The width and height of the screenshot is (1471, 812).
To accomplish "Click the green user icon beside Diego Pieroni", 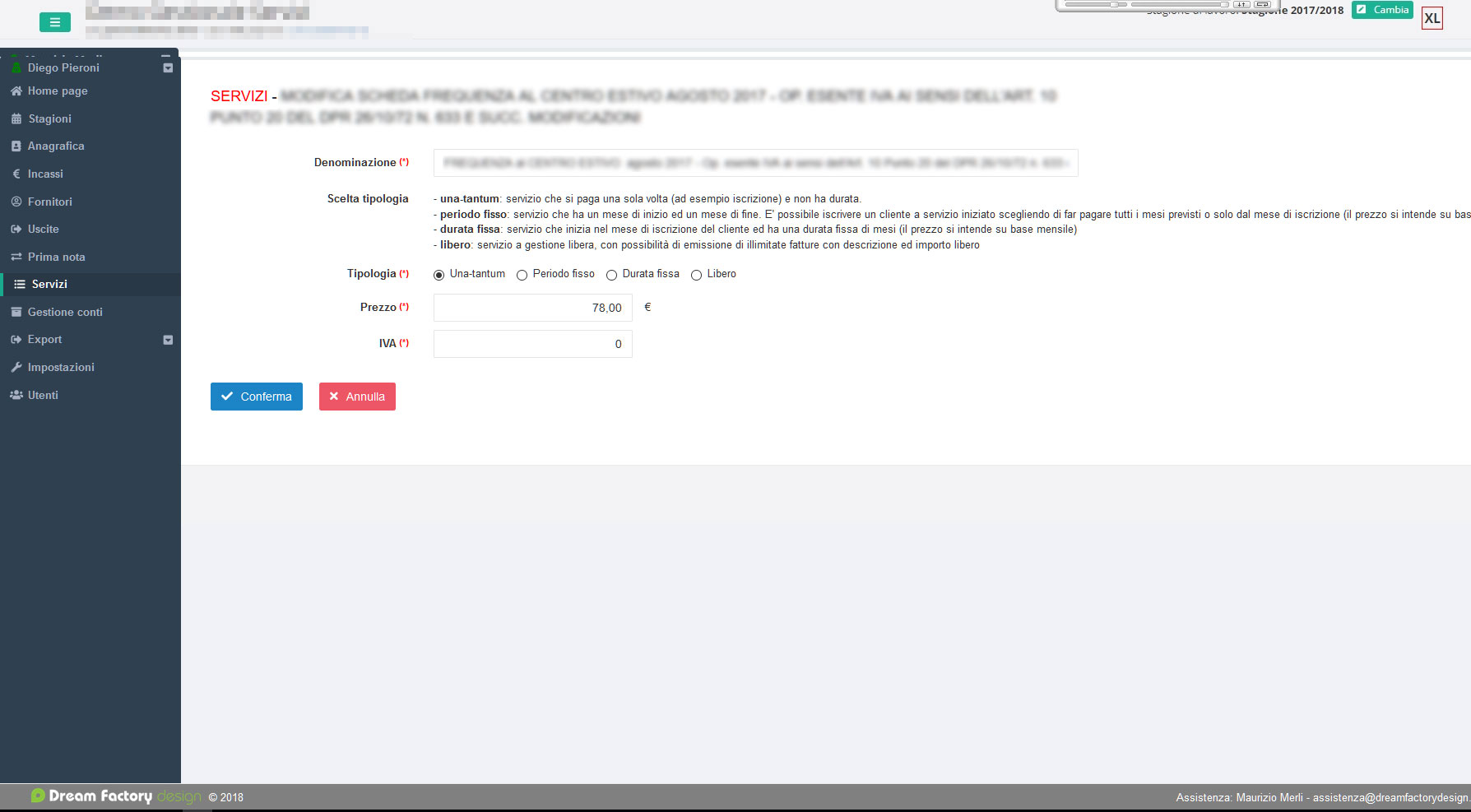I will pyautogui.click(x=16, y=67).
